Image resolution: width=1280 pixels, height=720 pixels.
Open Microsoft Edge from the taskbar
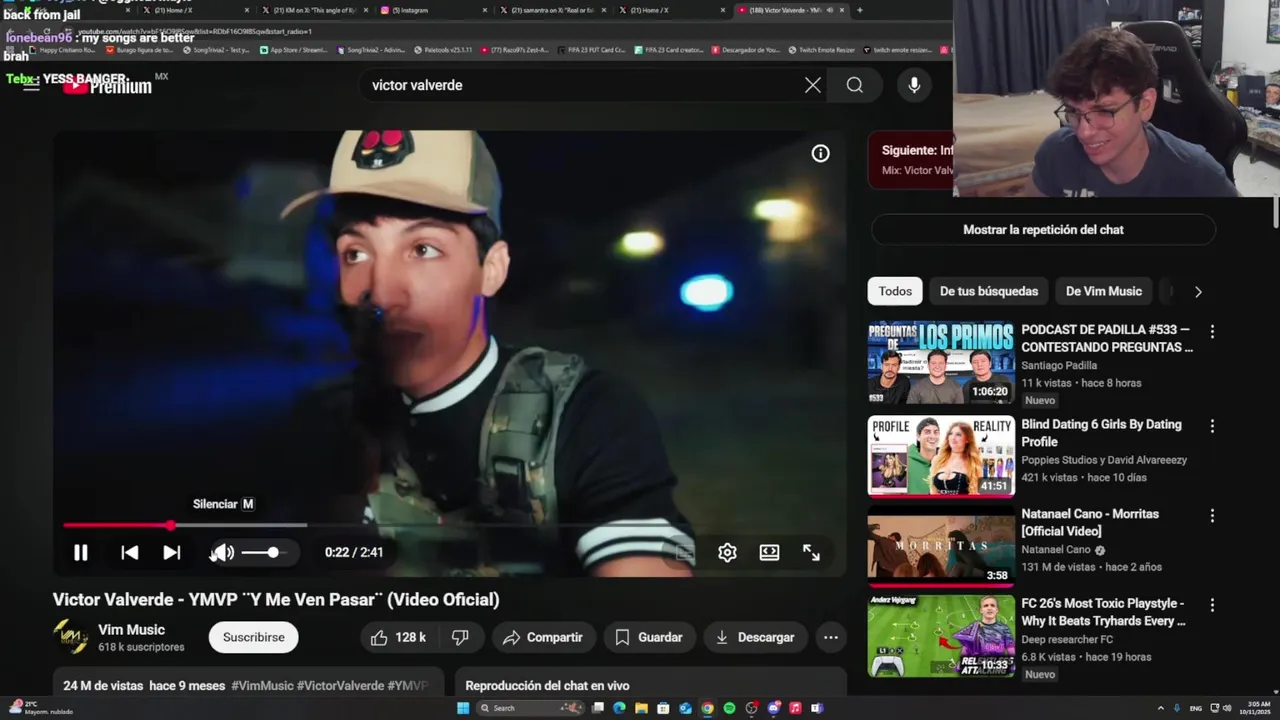click(x=619, y=708)
